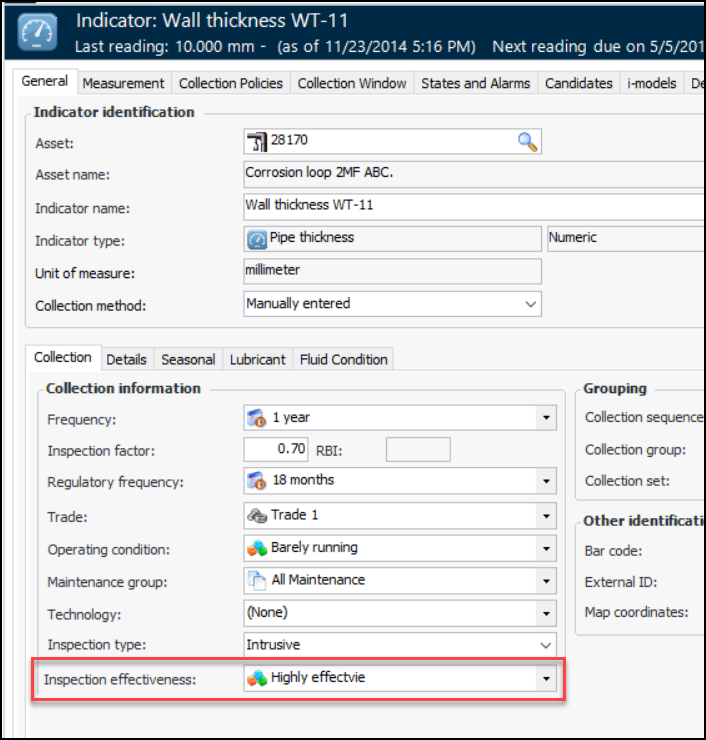Click the empty RBI field
Viewport: 706px width, 740px height.
click(418, 449)
